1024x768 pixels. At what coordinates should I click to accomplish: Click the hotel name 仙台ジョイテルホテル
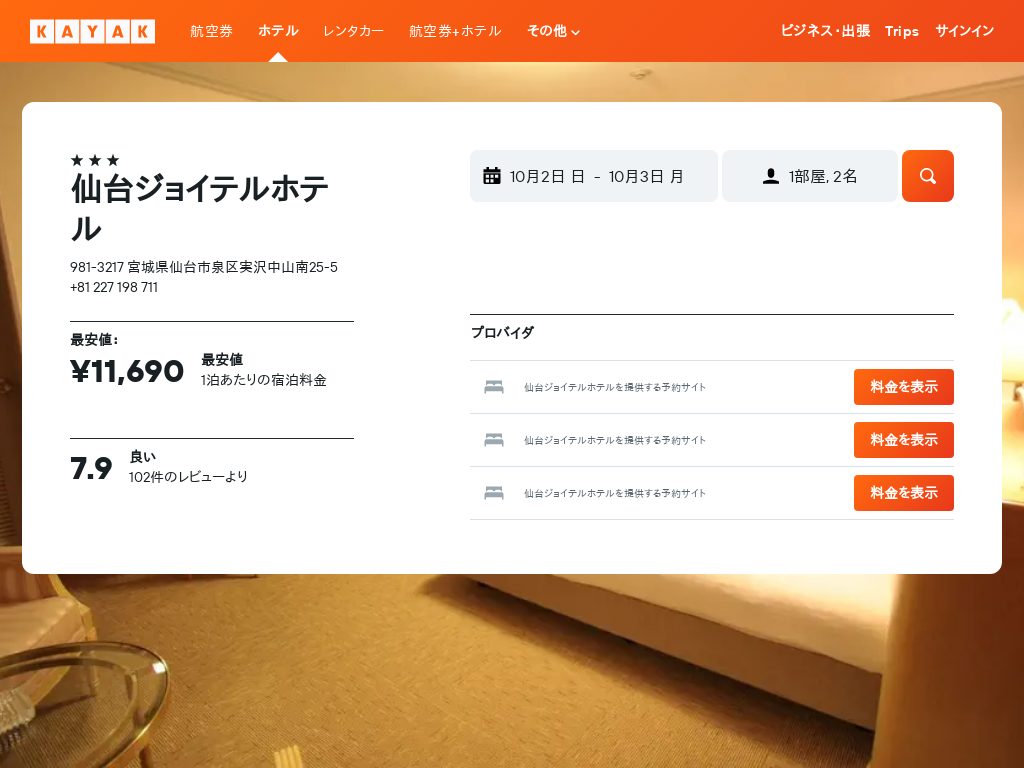[x=200, y=208]
